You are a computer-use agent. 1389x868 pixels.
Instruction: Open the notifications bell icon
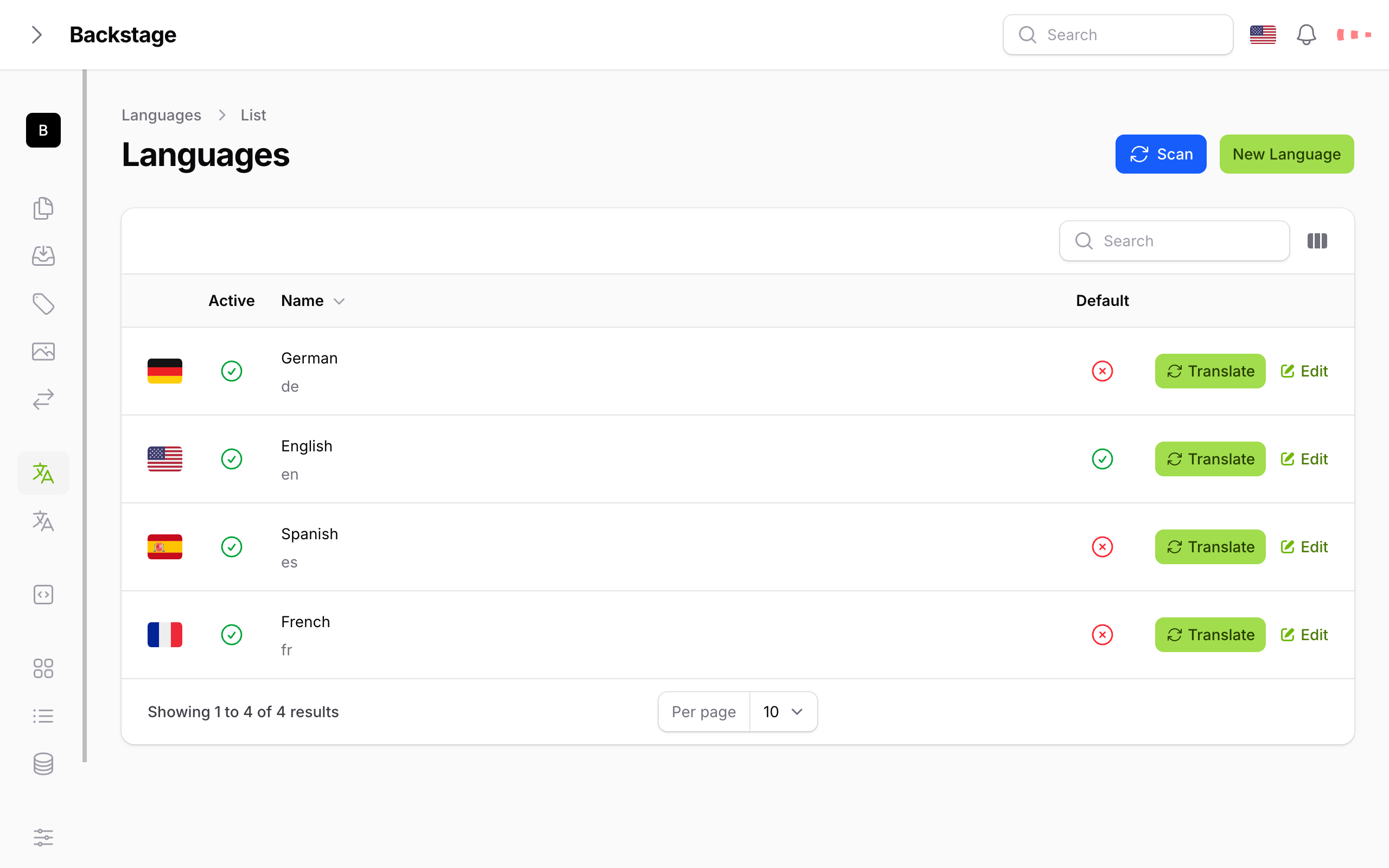pyautogui.click(x=1306, y=35)
